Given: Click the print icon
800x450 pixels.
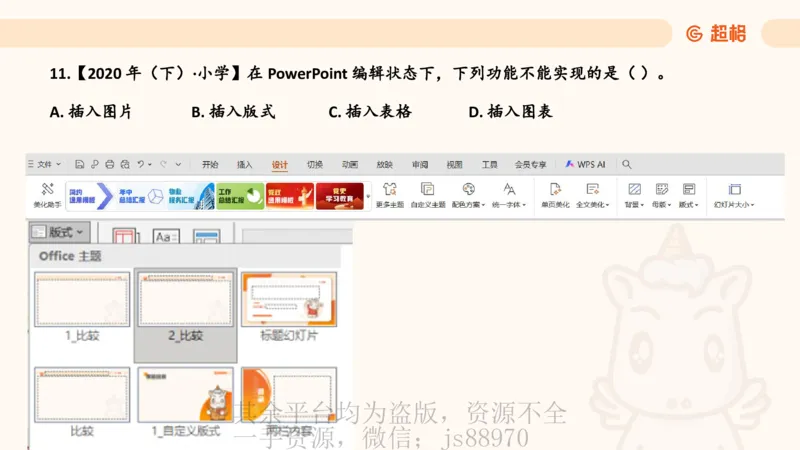Looking at the screenshot, I should point(110,164).
